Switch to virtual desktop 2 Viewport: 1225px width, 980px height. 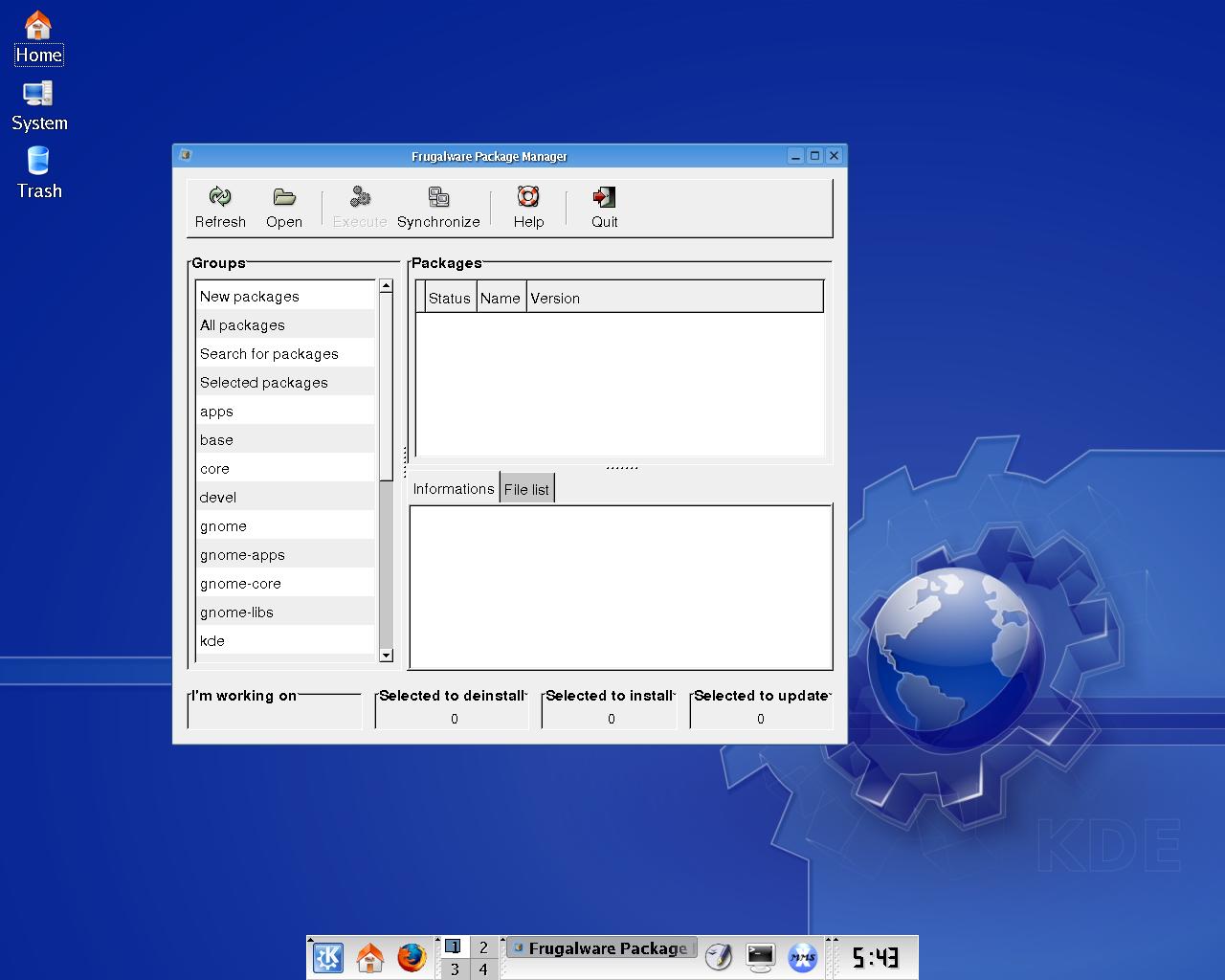(483, 947)
